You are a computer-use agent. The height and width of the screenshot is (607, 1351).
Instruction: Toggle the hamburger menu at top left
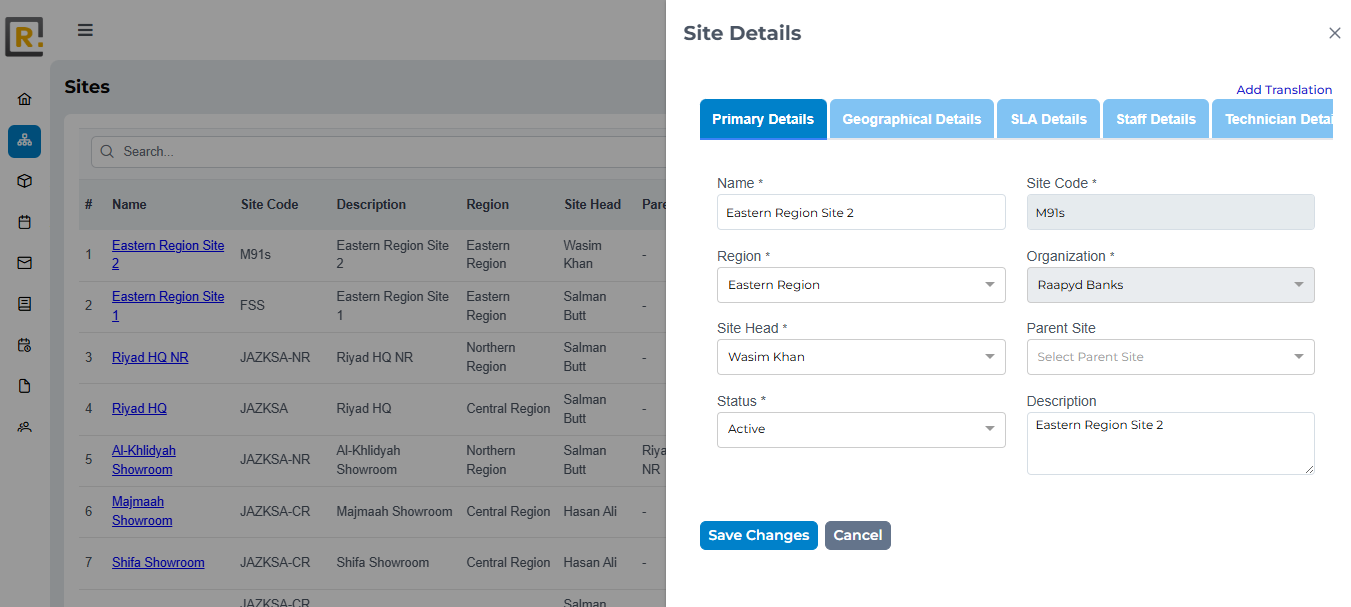85,30
